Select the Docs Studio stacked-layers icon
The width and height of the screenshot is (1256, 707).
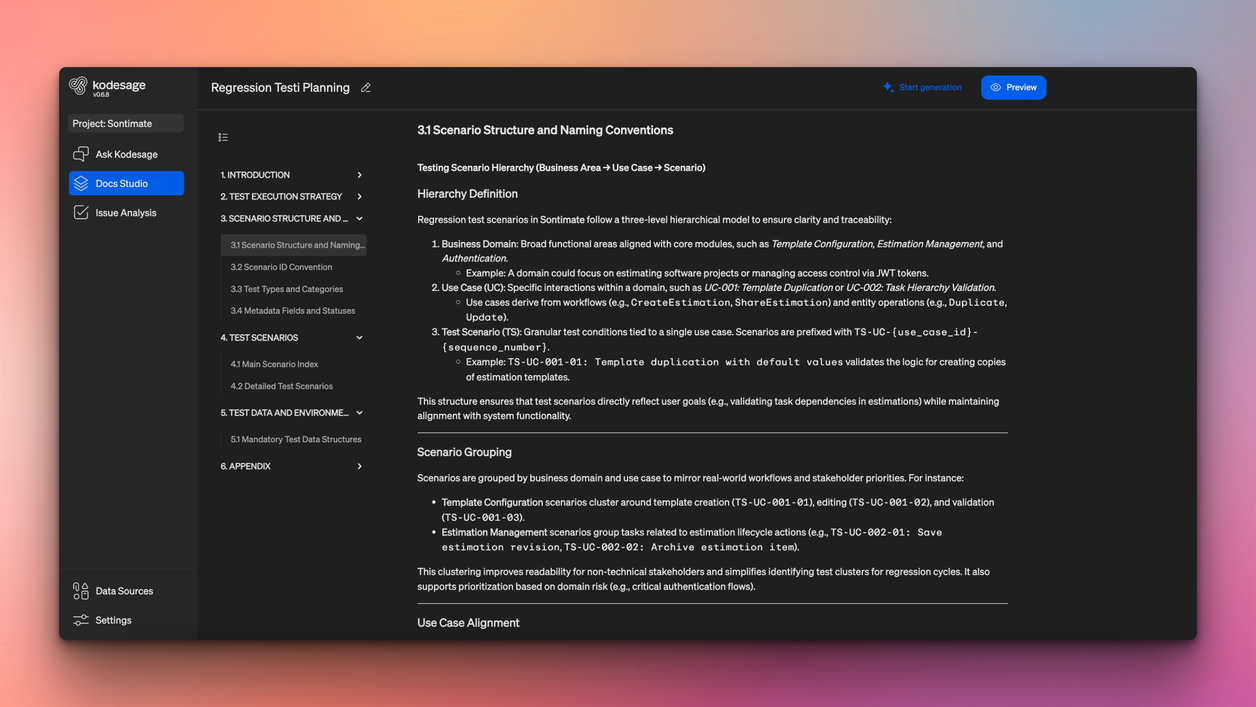tap(82, 183)
